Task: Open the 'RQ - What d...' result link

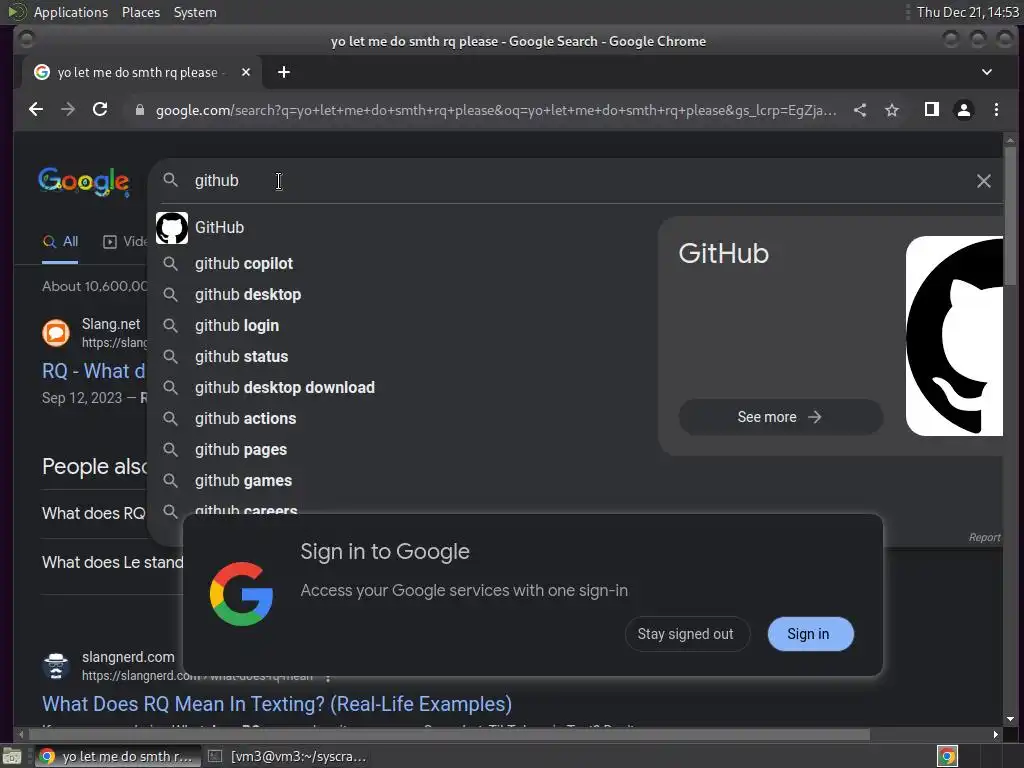Action: click(93, 371)
